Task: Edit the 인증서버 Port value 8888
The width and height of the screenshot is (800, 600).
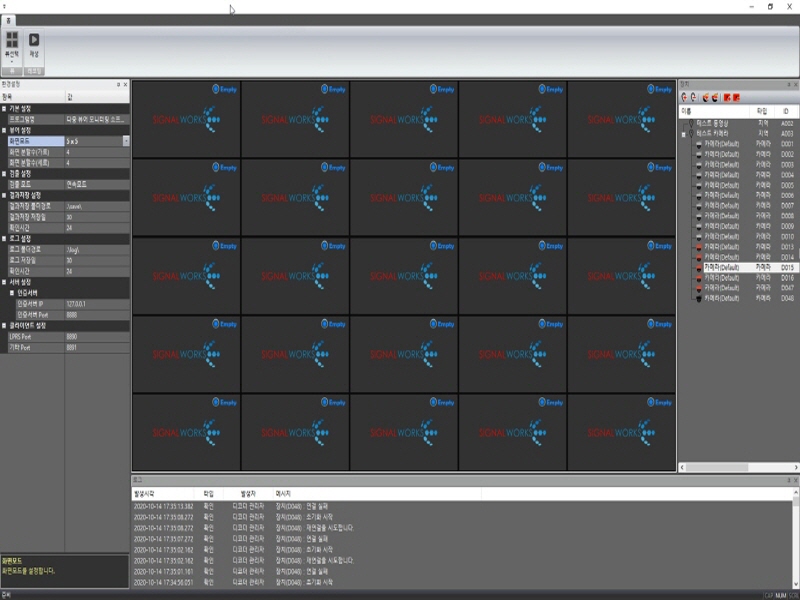Action: [97, 315]
